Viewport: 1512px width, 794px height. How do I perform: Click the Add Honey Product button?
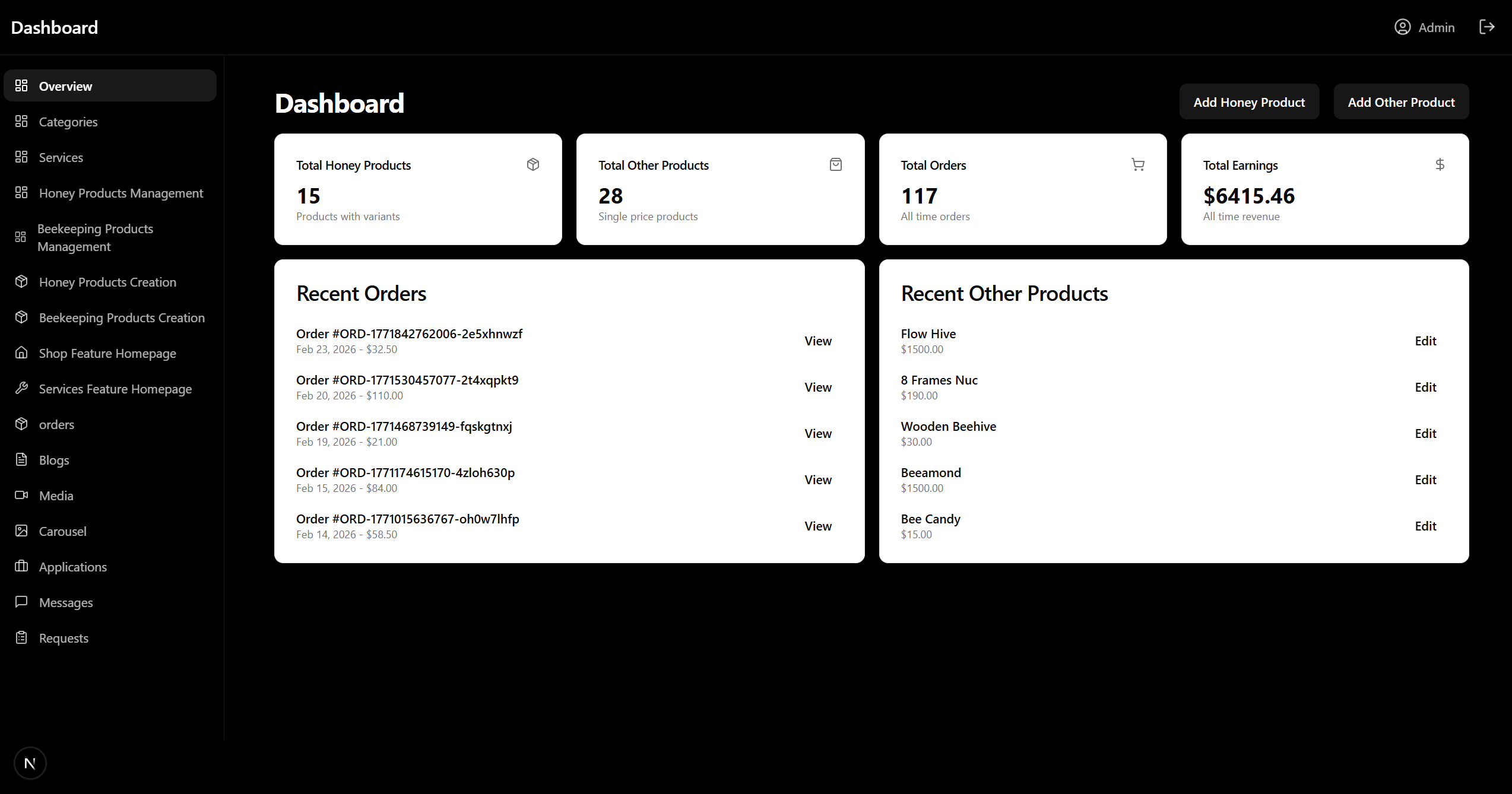1249,101
